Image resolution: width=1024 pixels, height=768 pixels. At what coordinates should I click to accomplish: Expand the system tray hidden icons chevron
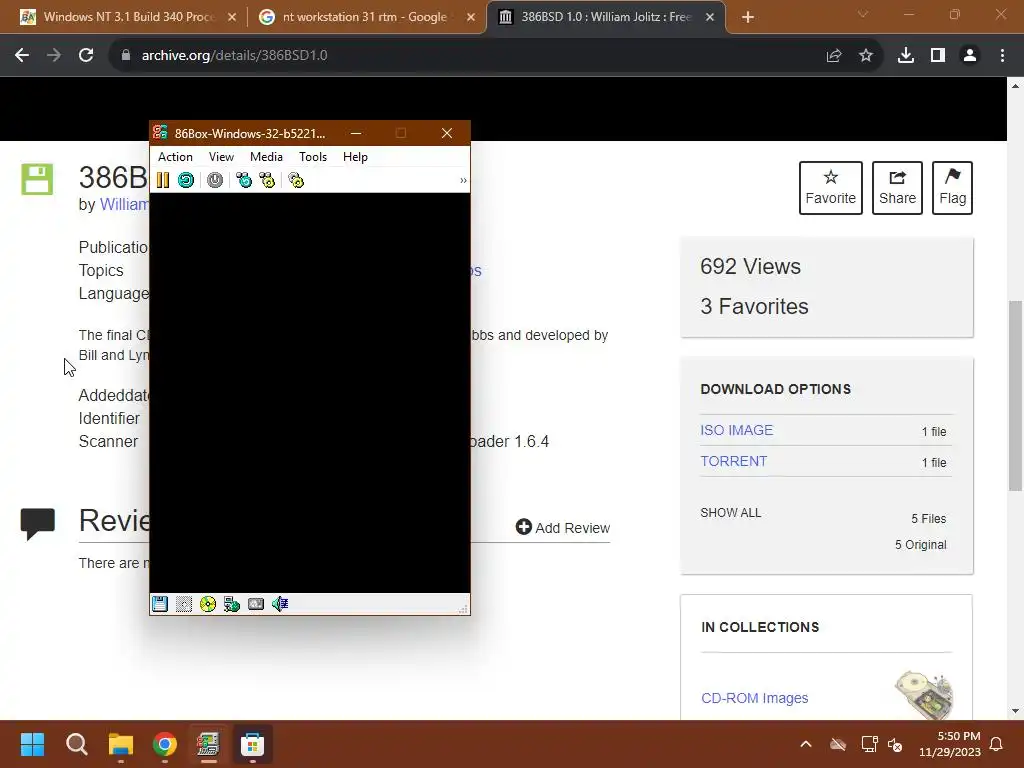pos(806,744)
